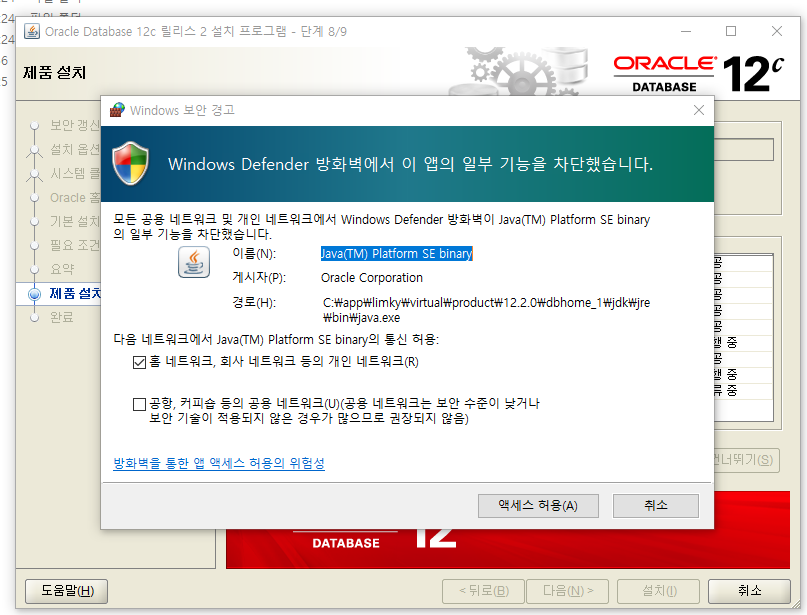The image size is (807, 615).
Task: Select the 기본 설치 step in installer sidebar
Action: pos(75,221)
